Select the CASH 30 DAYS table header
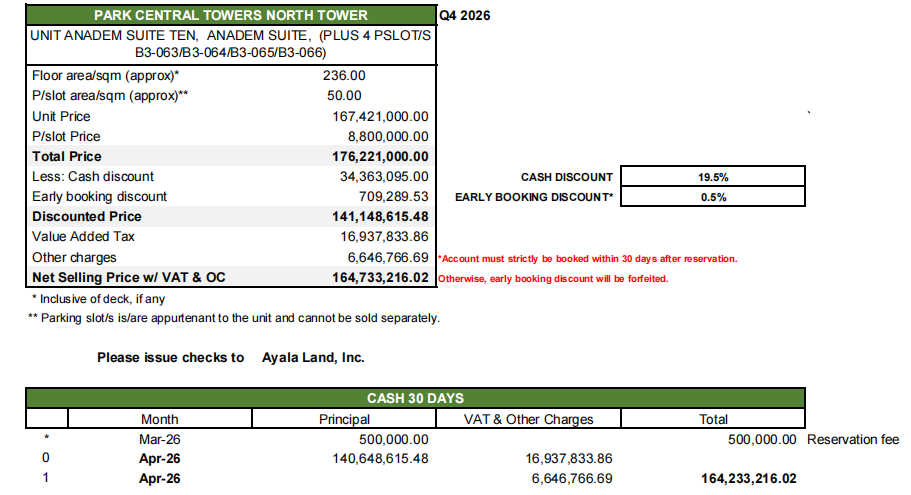Image resolution: width=911 pixels, height=495 pixels. (415, 399)
